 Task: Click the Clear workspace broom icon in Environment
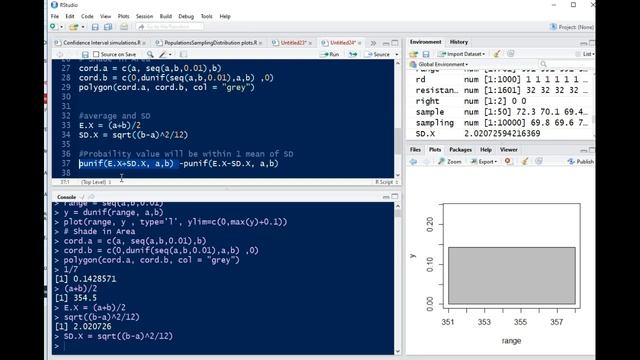pyautogui.click(x=497, y=54)
